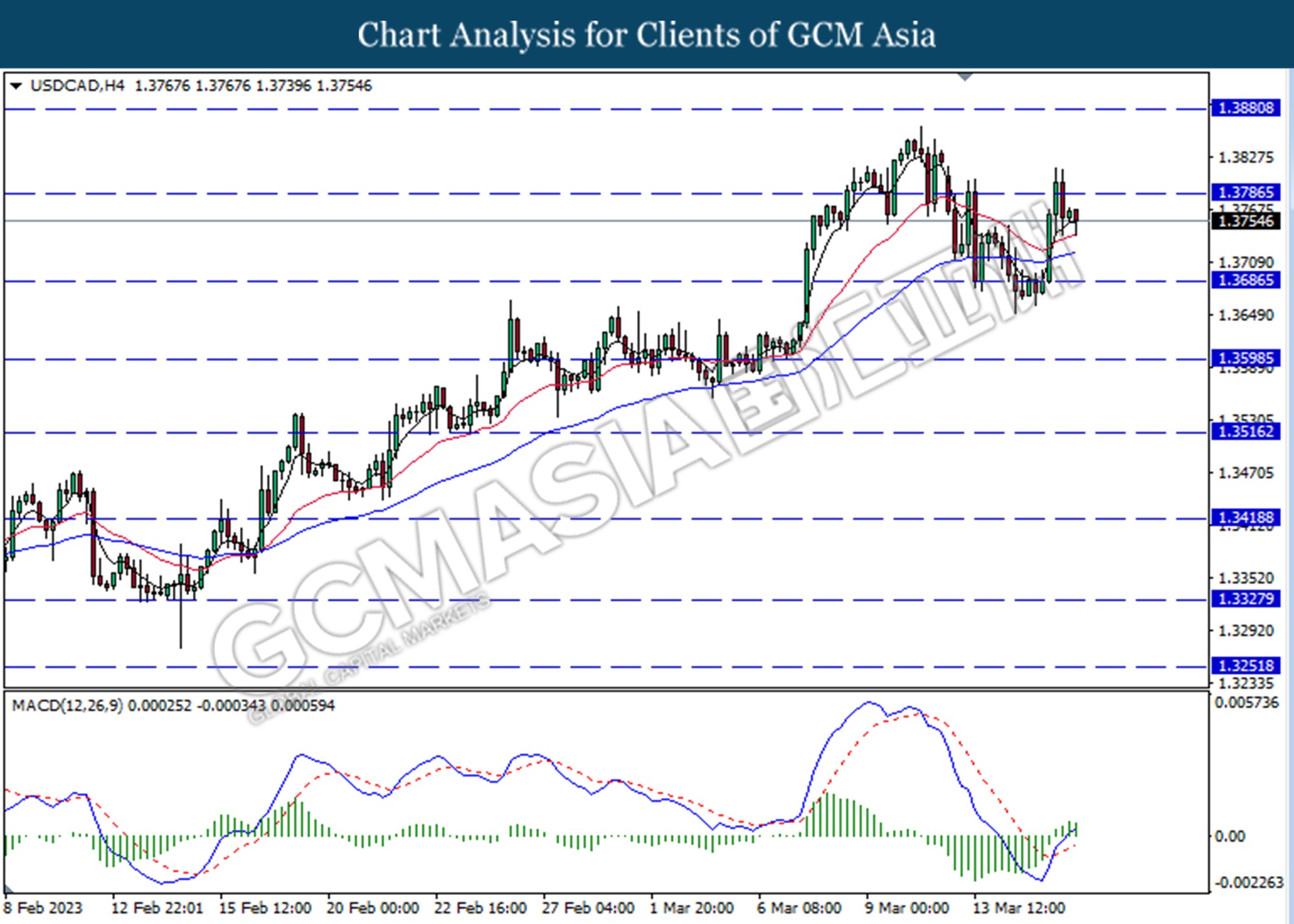The height and width of the screenshot is (924, 1294).
Task: Click the 9 Mar 00:00 time label
Action: [x=907, y=908]
